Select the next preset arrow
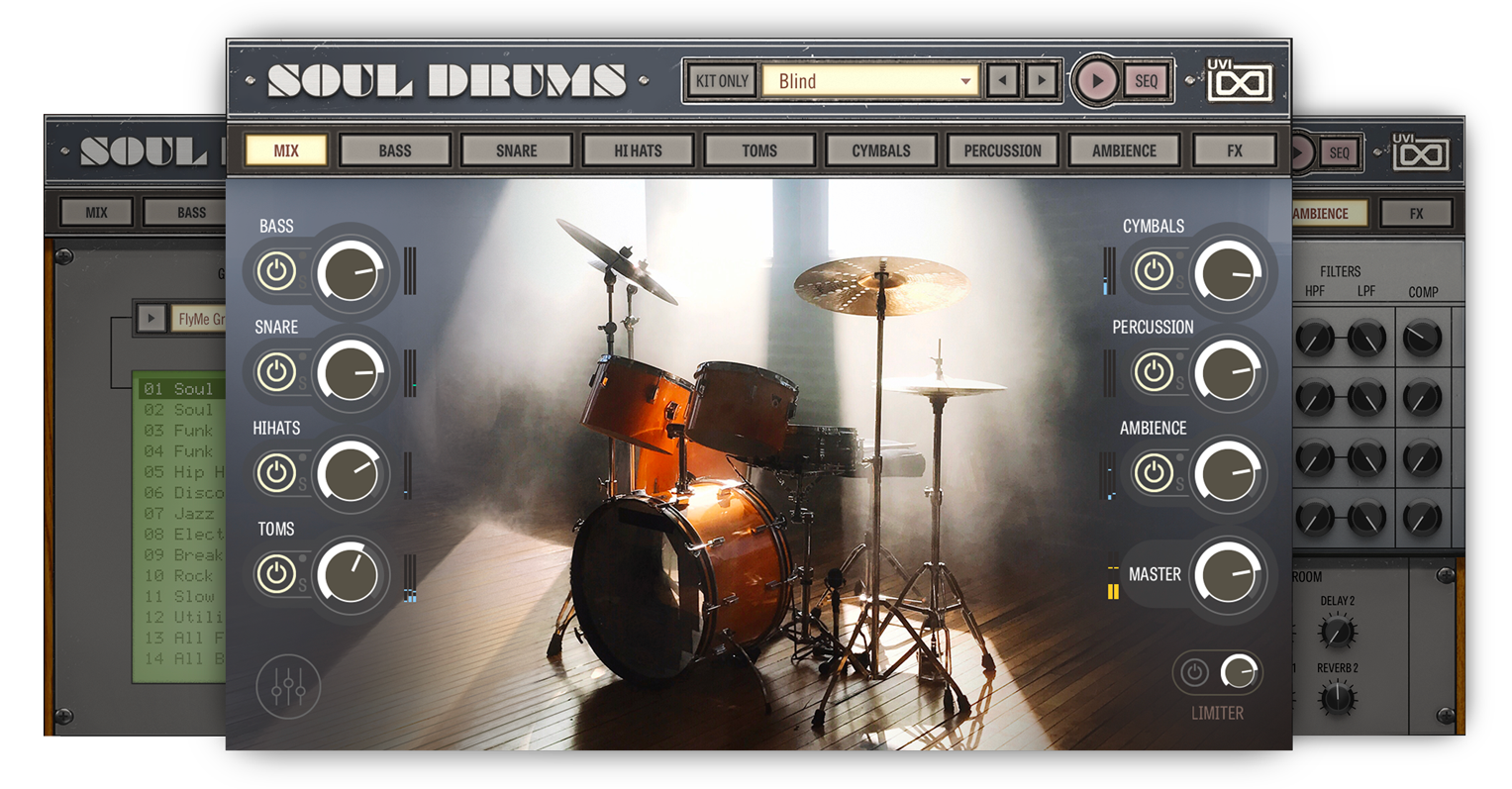1512x789 pixels. (1041, 81)
